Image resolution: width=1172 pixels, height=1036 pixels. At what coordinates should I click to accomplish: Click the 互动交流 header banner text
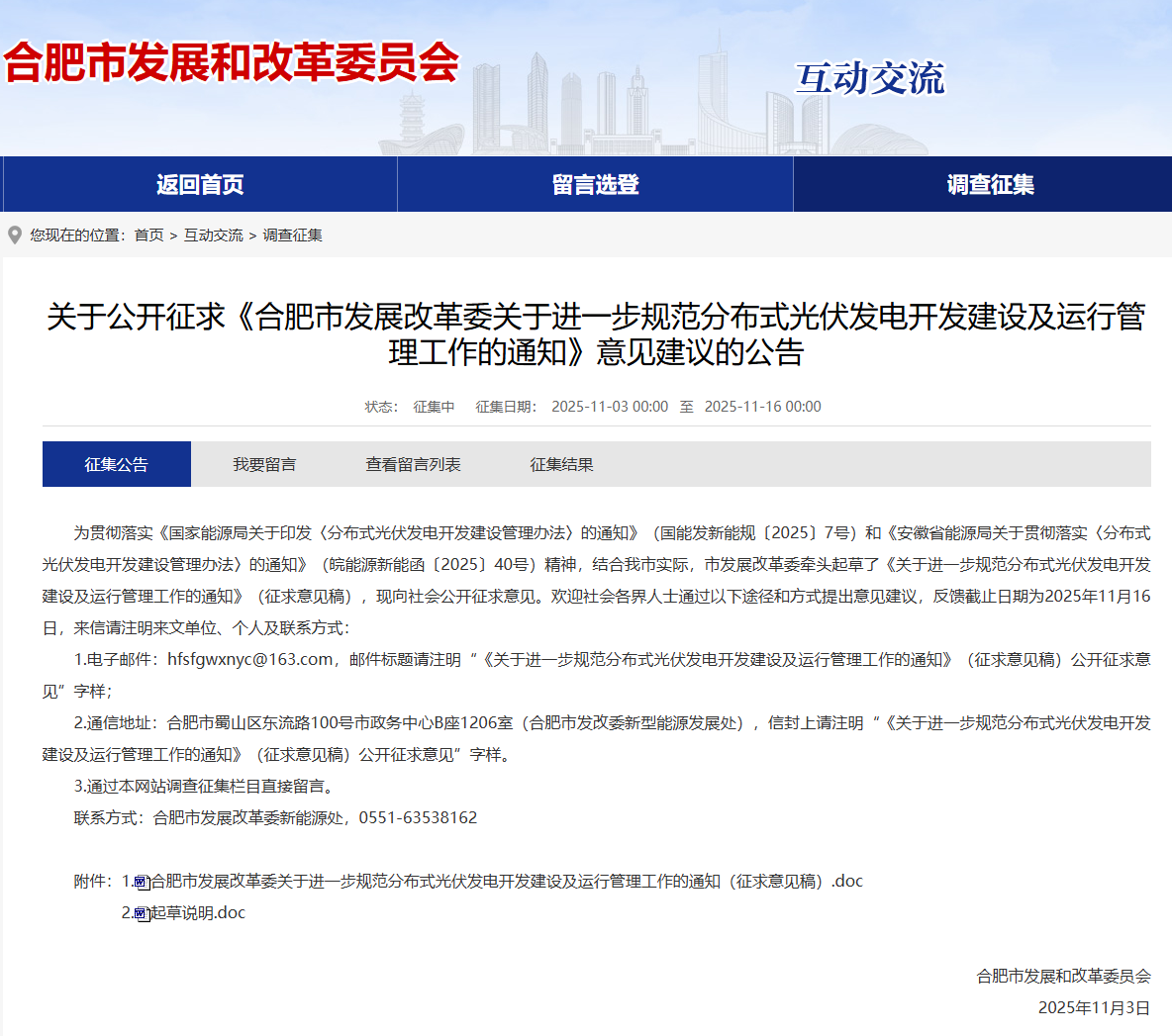869,79
